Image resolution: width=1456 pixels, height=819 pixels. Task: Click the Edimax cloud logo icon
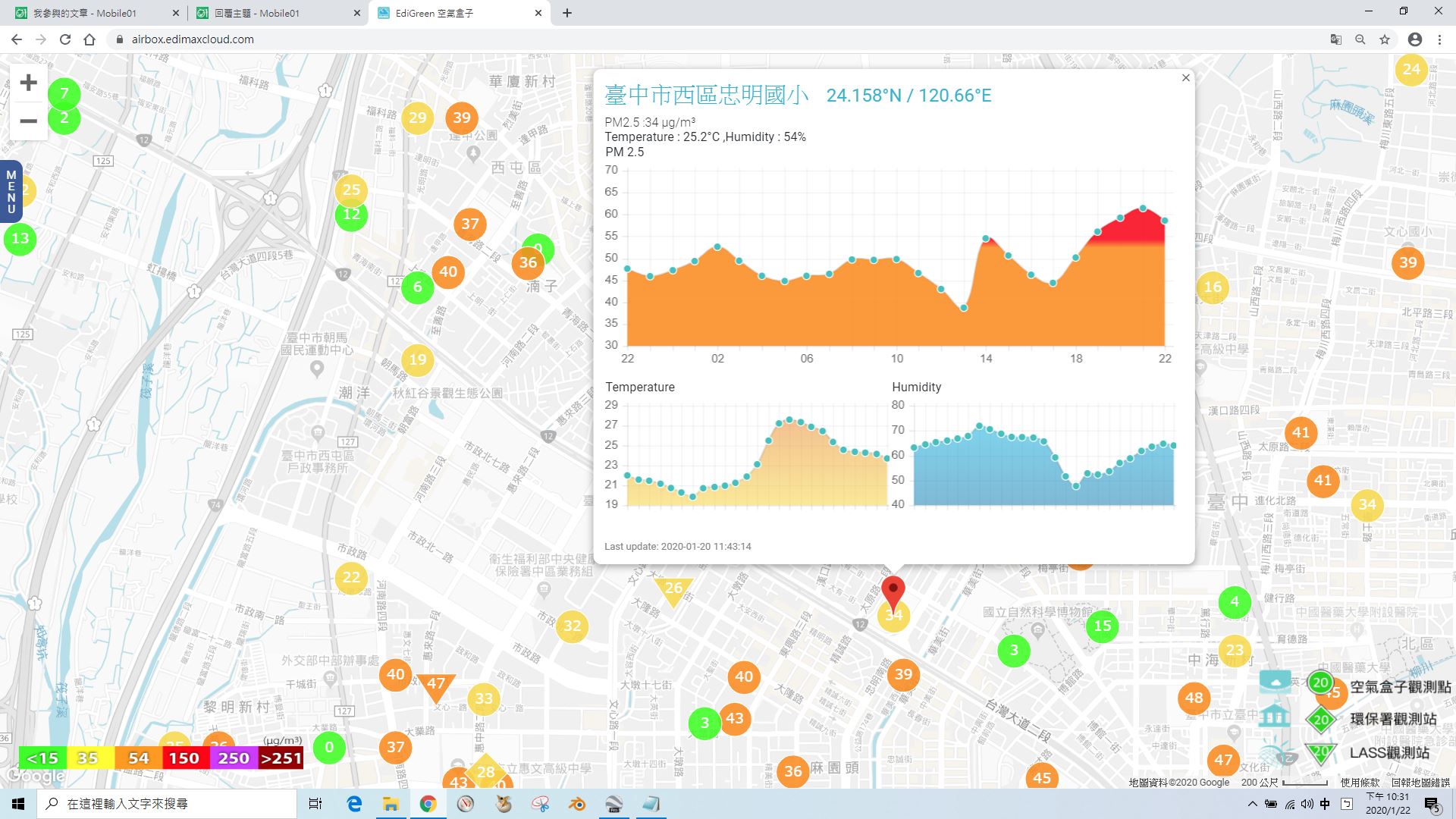[x=1276, y=682]
